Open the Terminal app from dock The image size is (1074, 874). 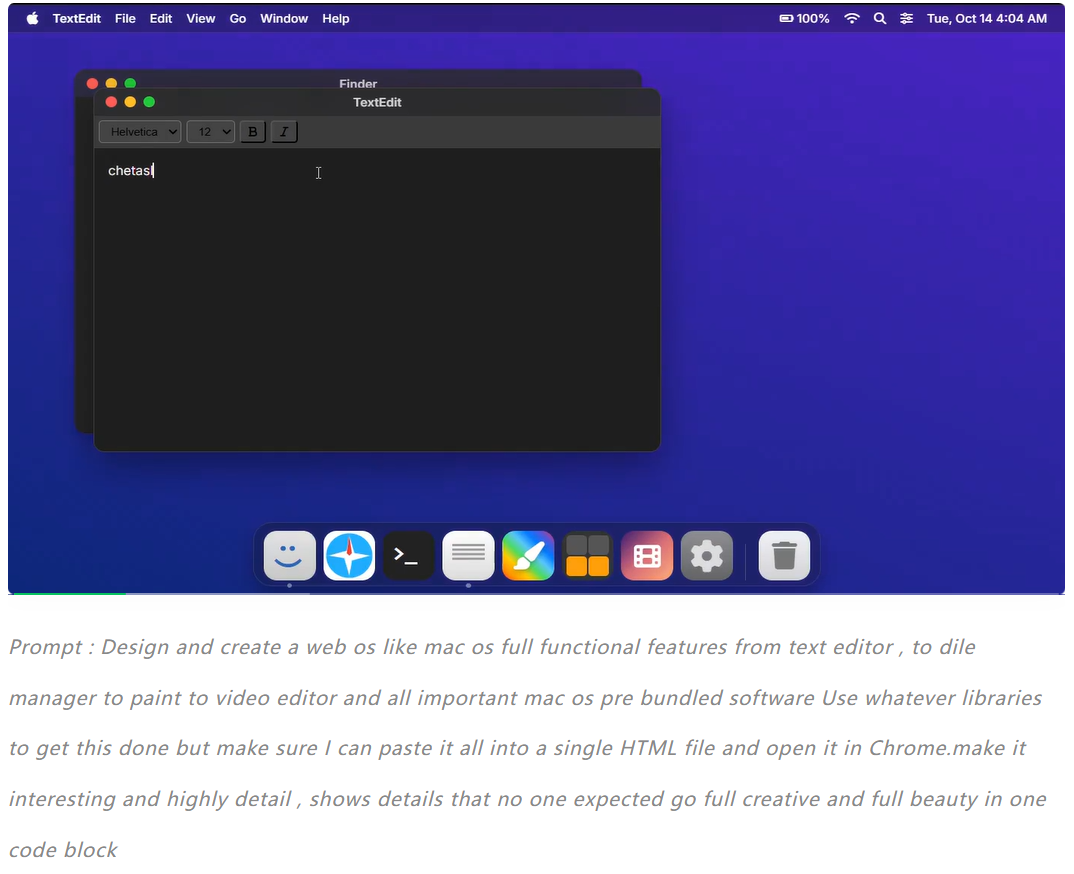point(409,556)
